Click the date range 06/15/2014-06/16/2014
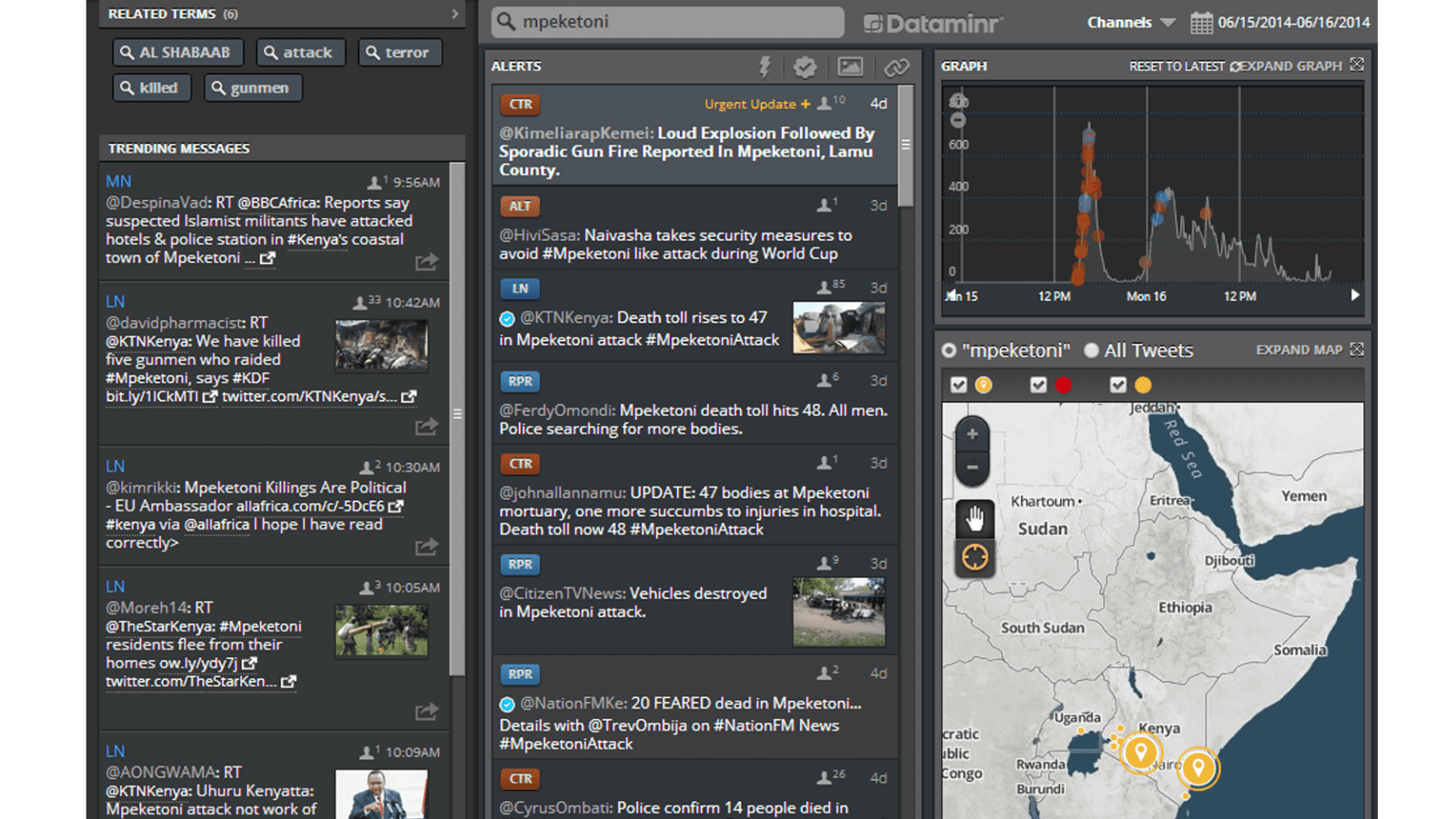 coord(1293,23)
